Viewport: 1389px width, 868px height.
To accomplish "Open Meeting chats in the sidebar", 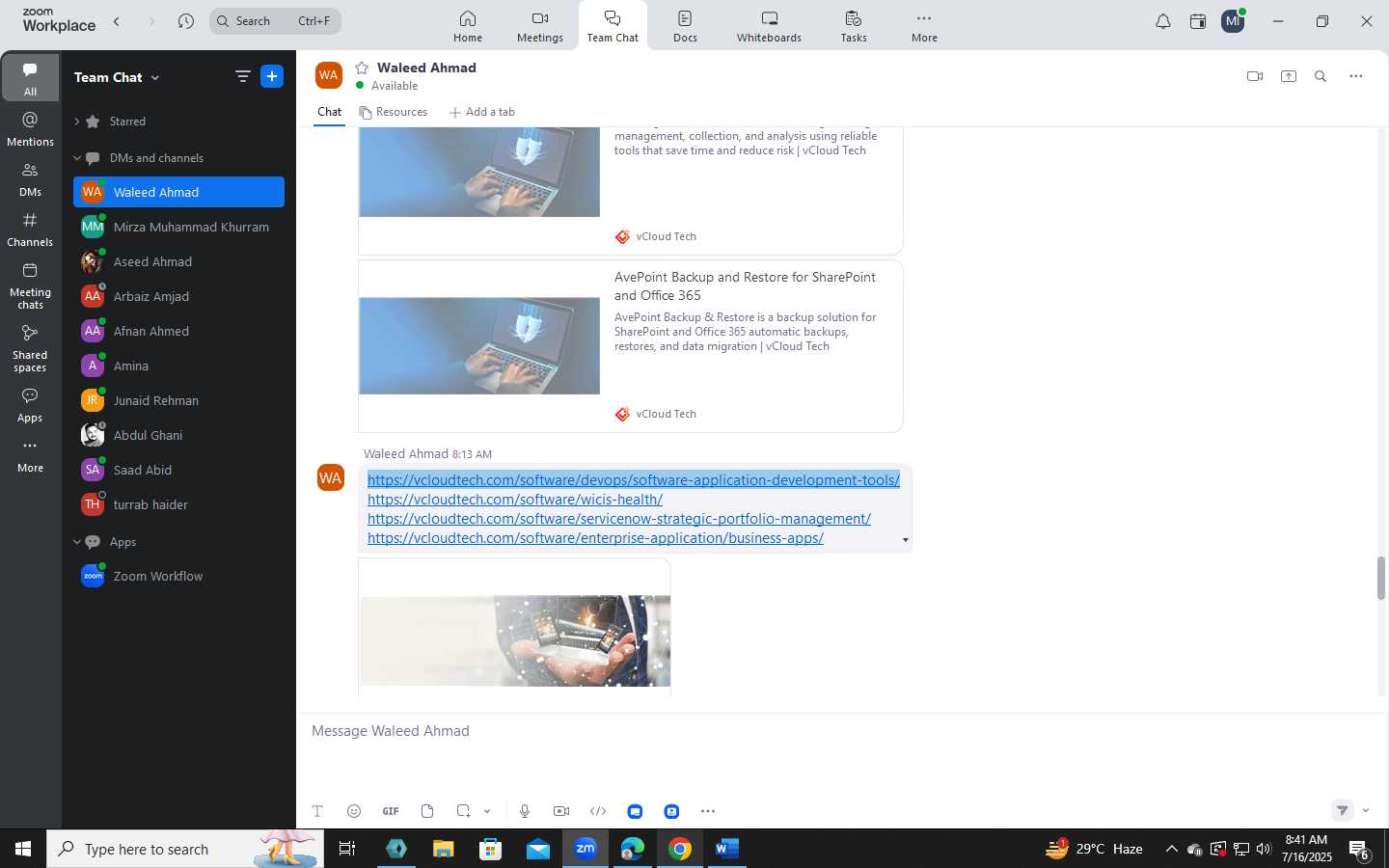I will 30,285.
